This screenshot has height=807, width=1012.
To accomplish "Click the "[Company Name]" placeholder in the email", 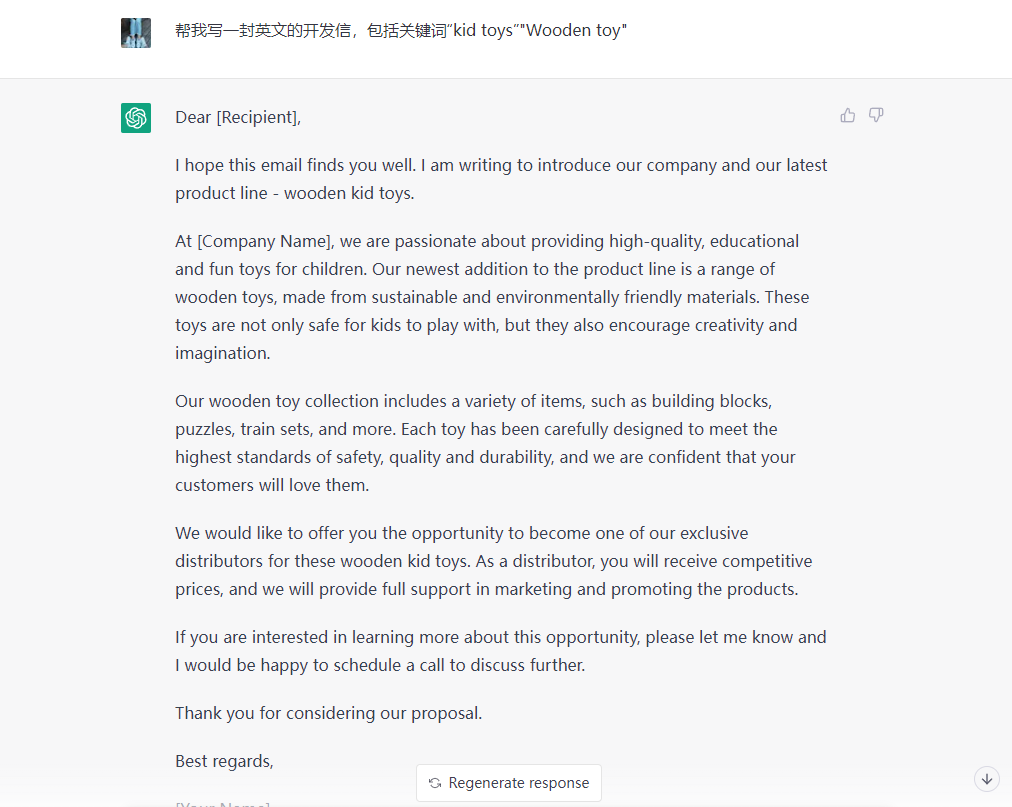I will [265, 241].
